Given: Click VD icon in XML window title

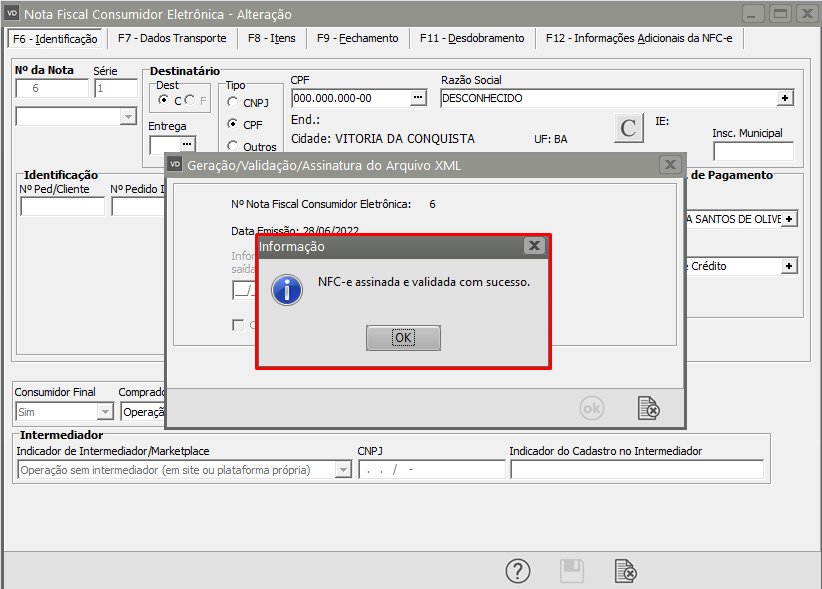Looking at the screenshot, I should click(175, 164).
